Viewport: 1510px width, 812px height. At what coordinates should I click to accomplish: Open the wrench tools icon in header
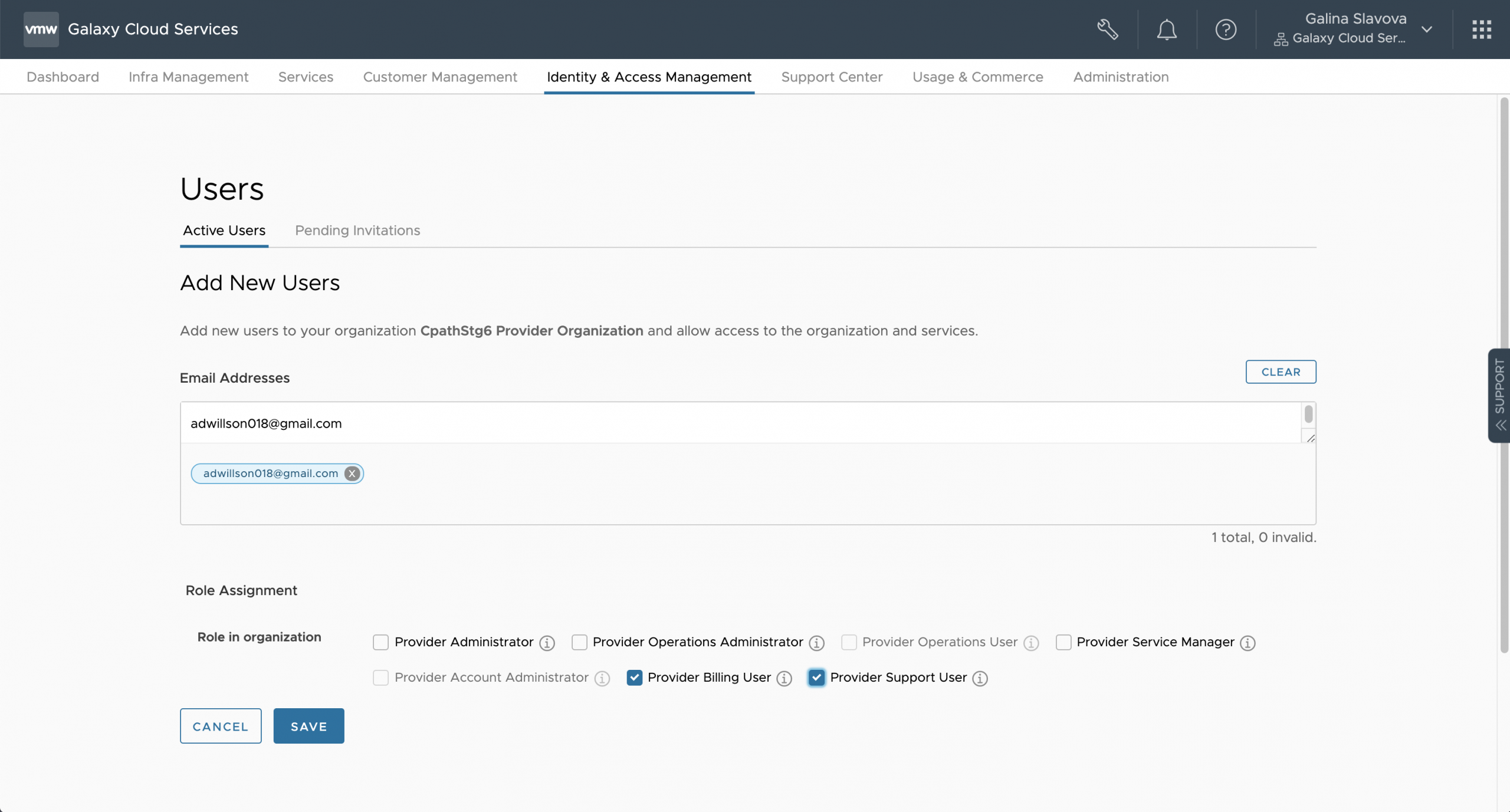pos(1107,29)
